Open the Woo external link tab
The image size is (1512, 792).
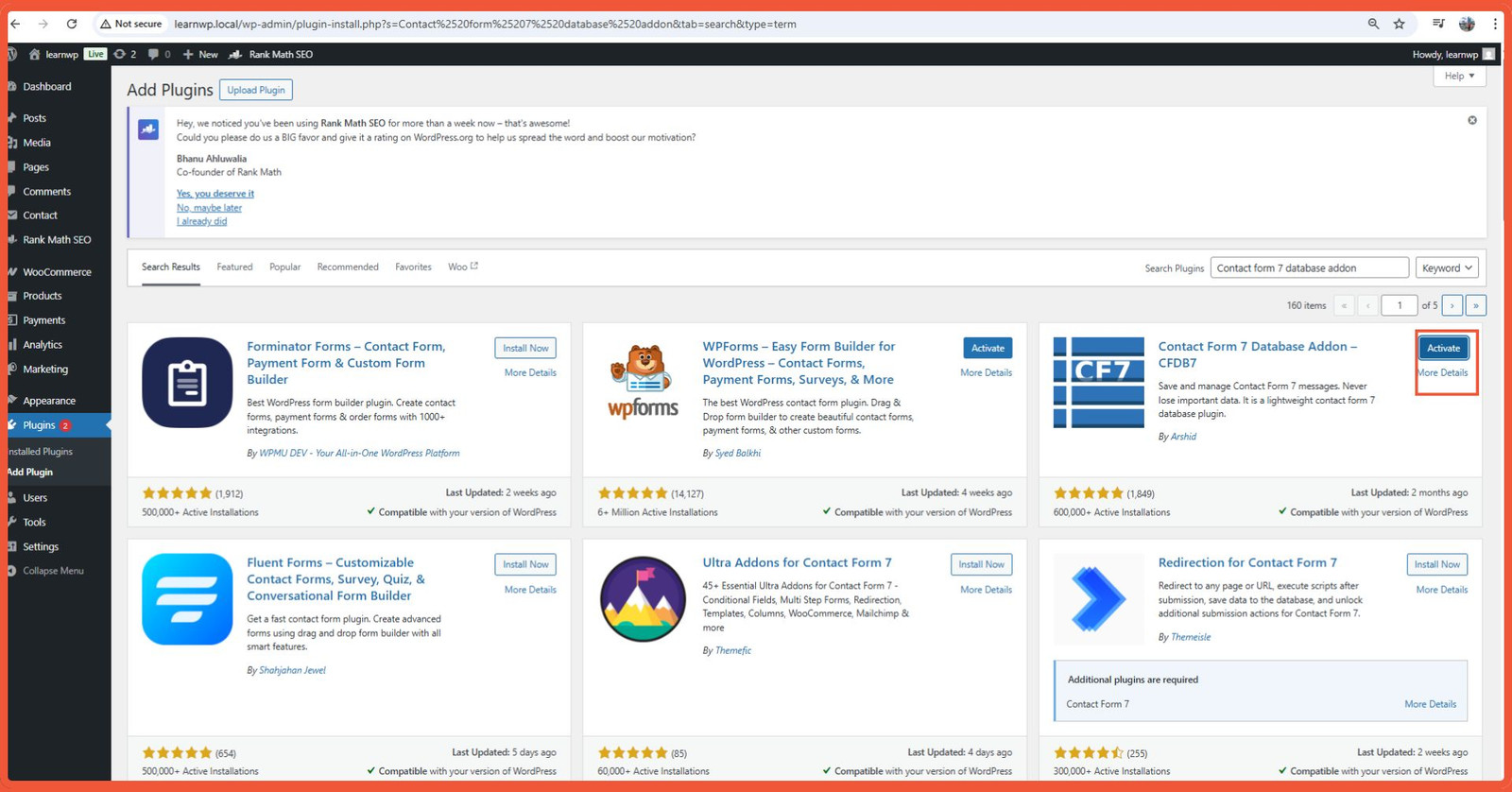(x=463, y=267)
